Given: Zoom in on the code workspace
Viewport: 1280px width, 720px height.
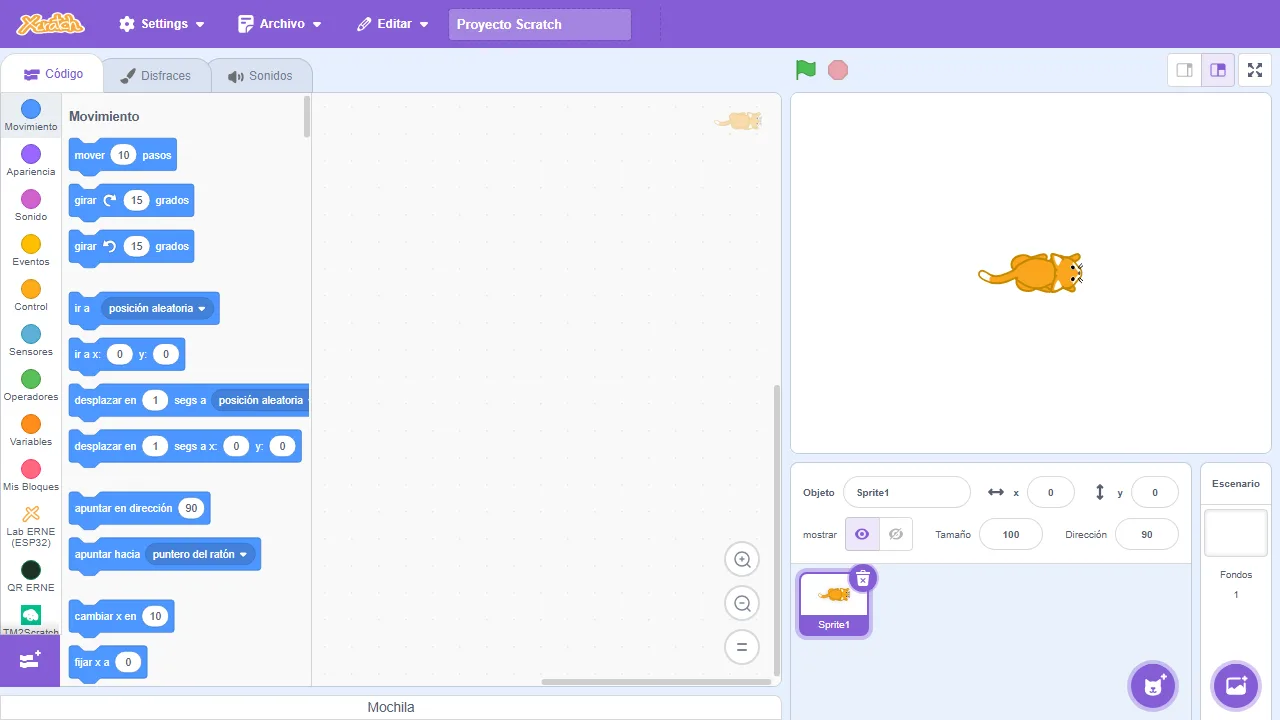Looking at the screenshot, I should click(742, 560).
